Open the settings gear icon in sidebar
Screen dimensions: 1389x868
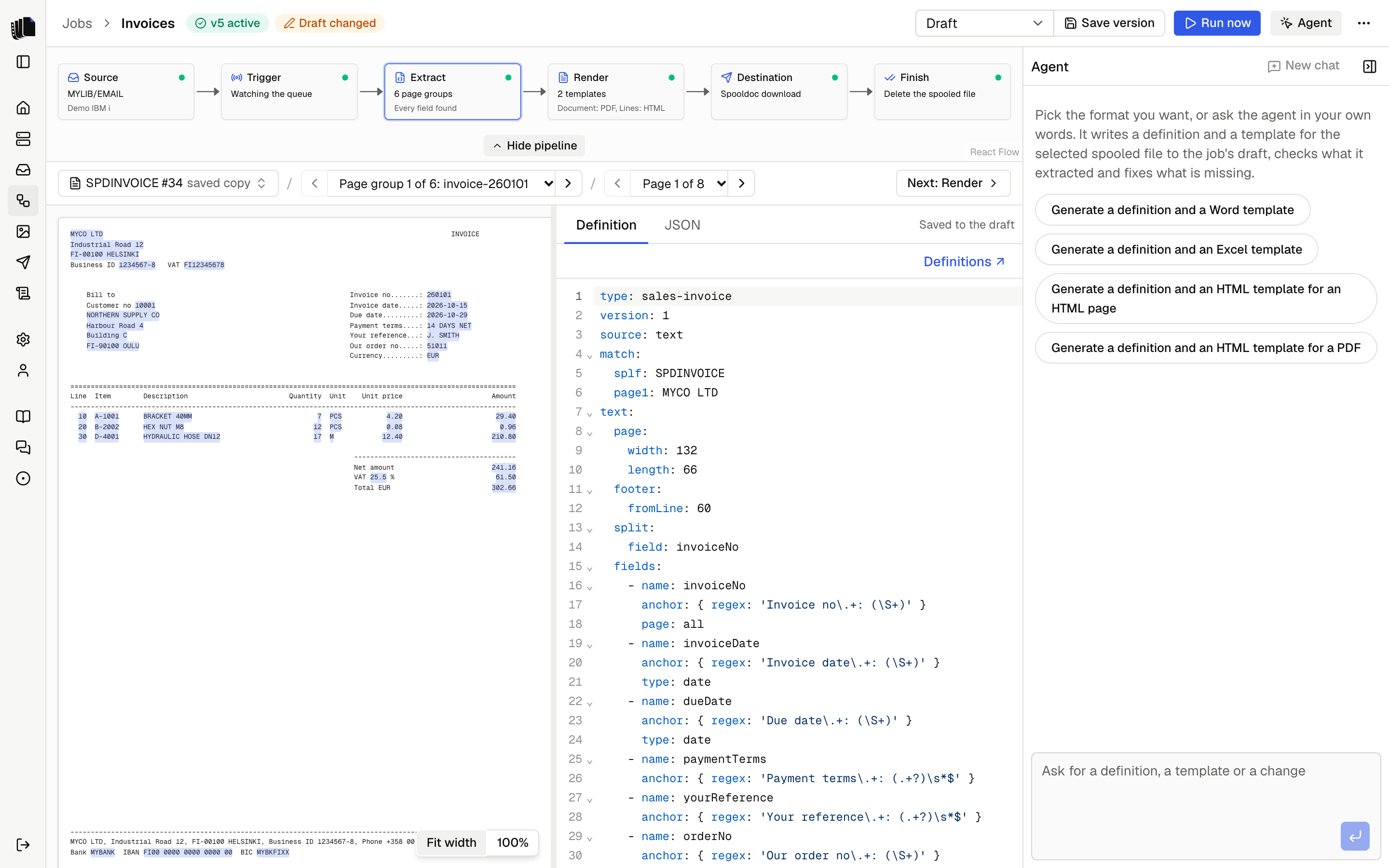[x=23, y=339]
